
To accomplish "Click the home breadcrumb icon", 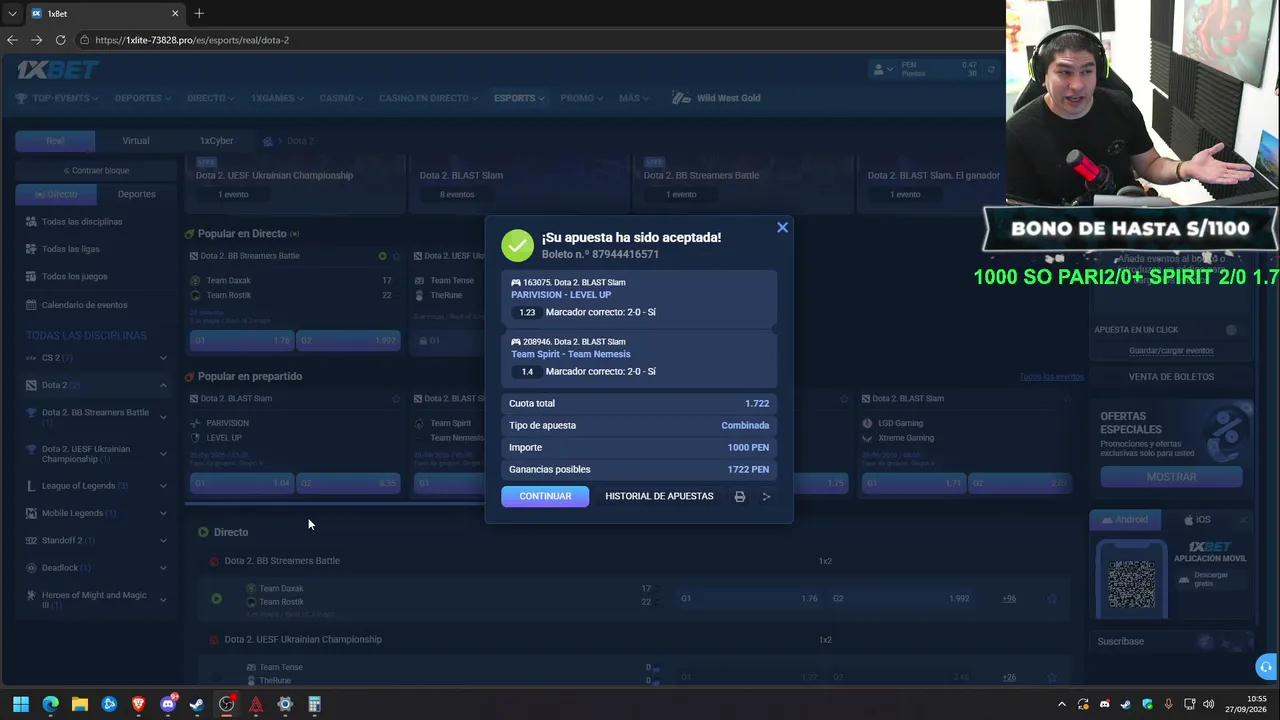I will 268,141.
